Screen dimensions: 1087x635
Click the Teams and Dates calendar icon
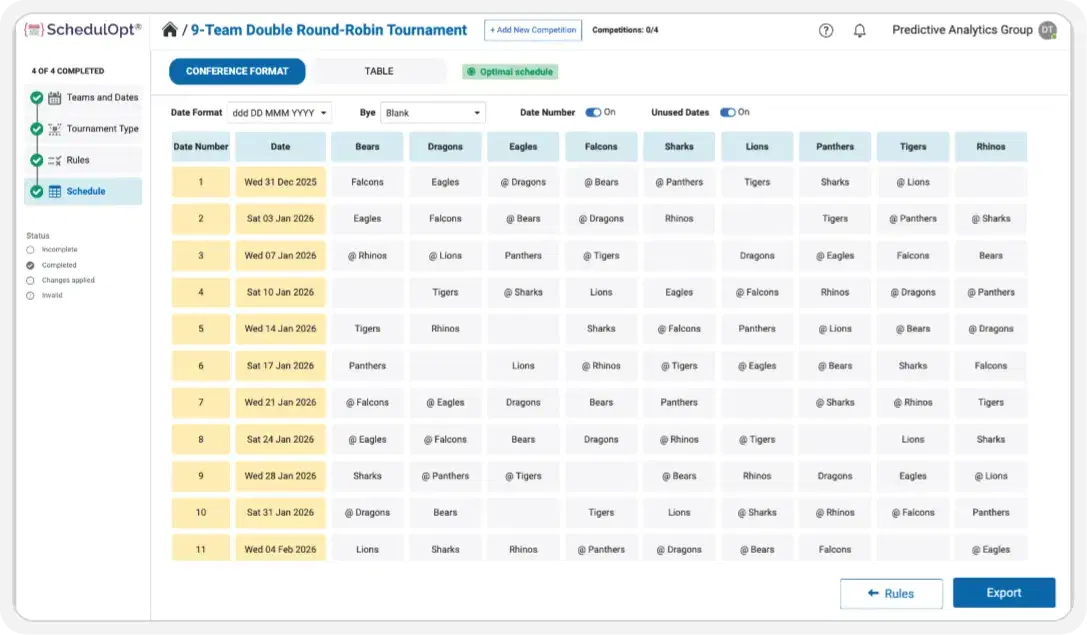coord(55,98)
